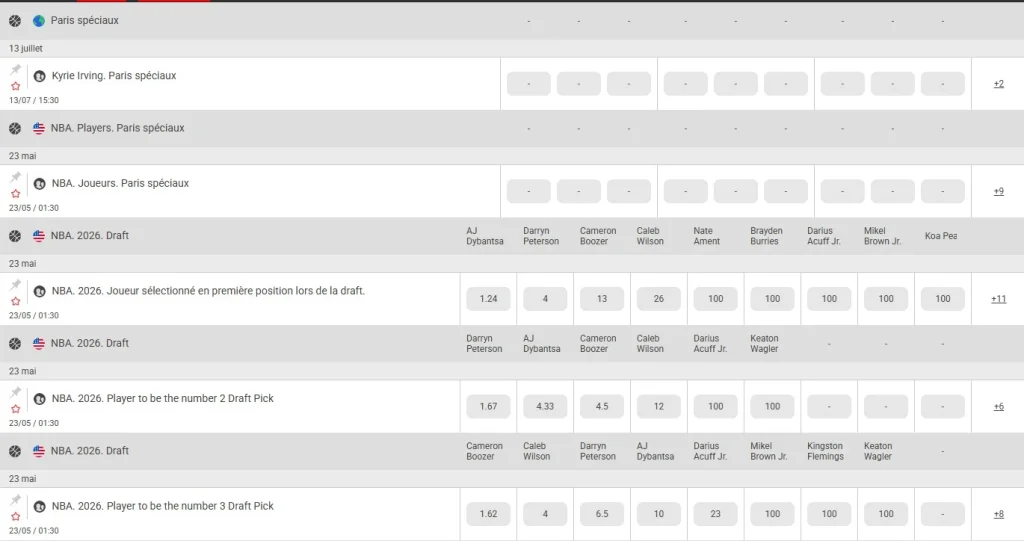This screenshot has height=541, width=1024.
Task: Click basketball icon beside Paris spéciaux header
Action: 15,21
